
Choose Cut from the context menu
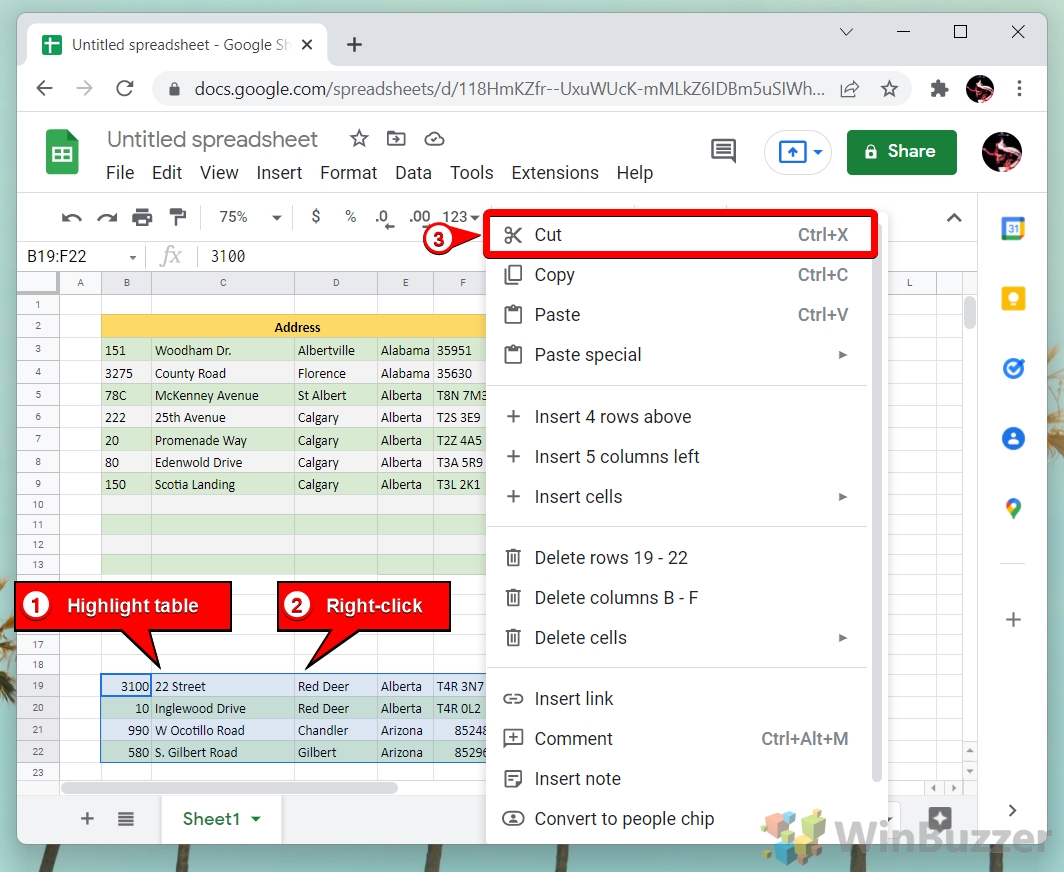[681, 235]
